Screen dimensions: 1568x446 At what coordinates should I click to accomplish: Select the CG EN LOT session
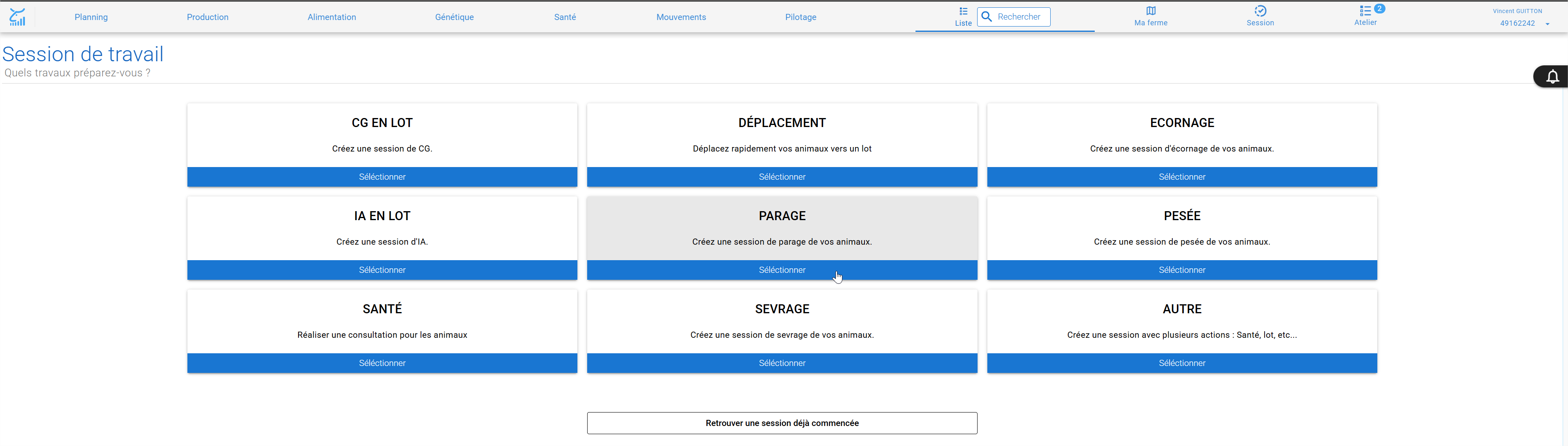coord(382,177)
